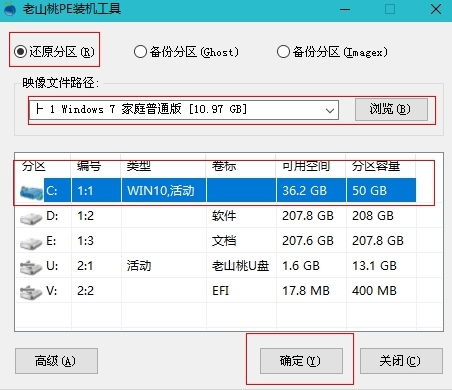
Task: Click the 17.8 MB free space value
Action: pos(306,291)
